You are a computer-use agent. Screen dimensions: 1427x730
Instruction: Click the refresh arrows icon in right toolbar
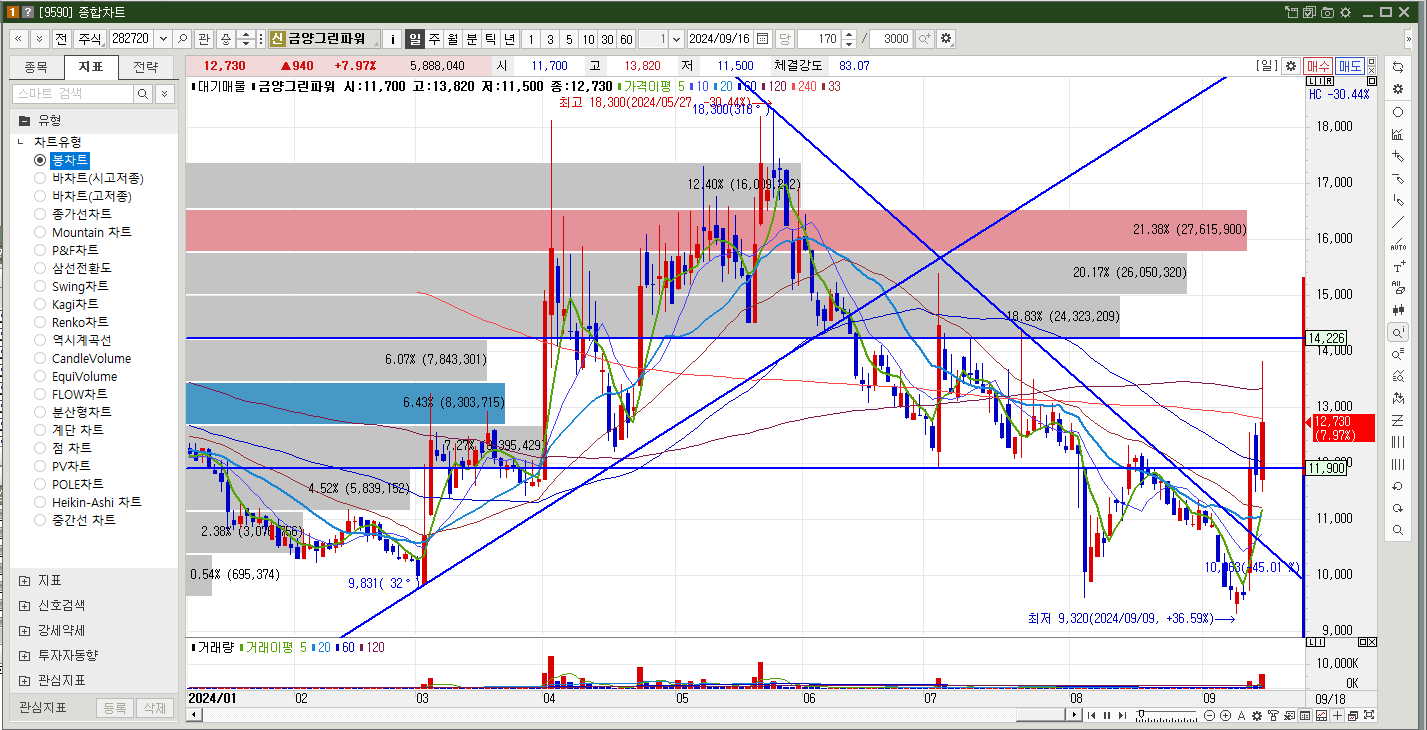pos(1397,66)
